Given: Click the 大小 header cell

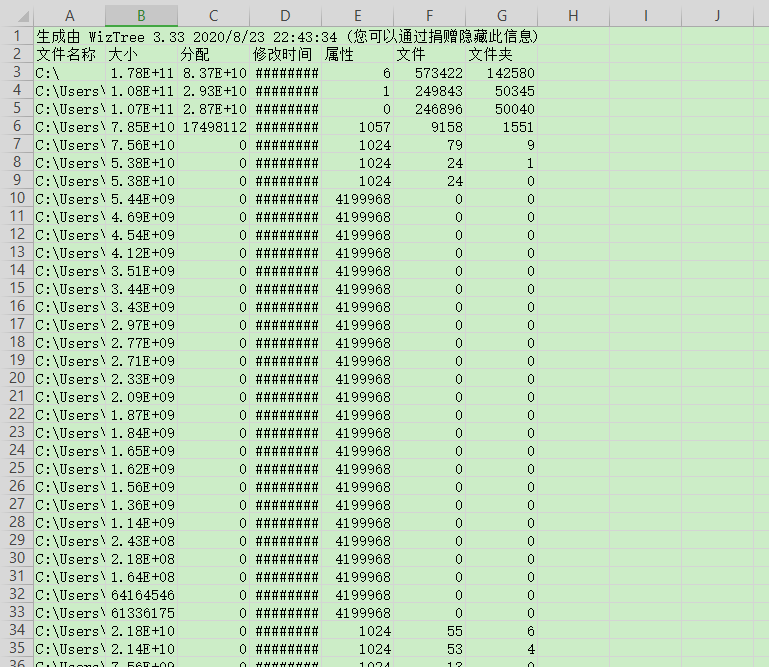Looking at the screenshot, I should (x=141, y=54).
